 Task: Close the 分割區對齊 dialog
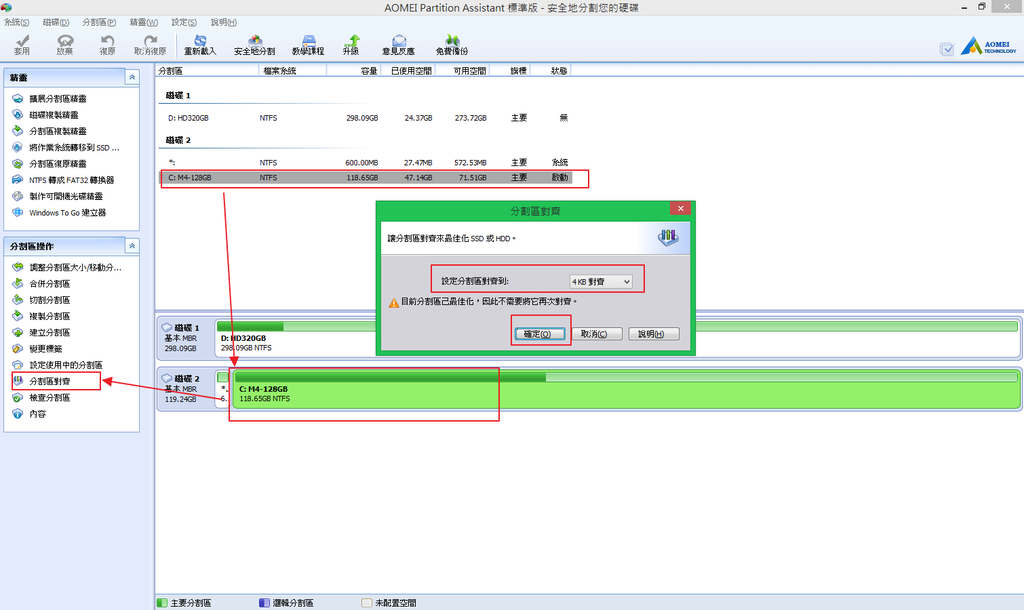pos(680,208)
